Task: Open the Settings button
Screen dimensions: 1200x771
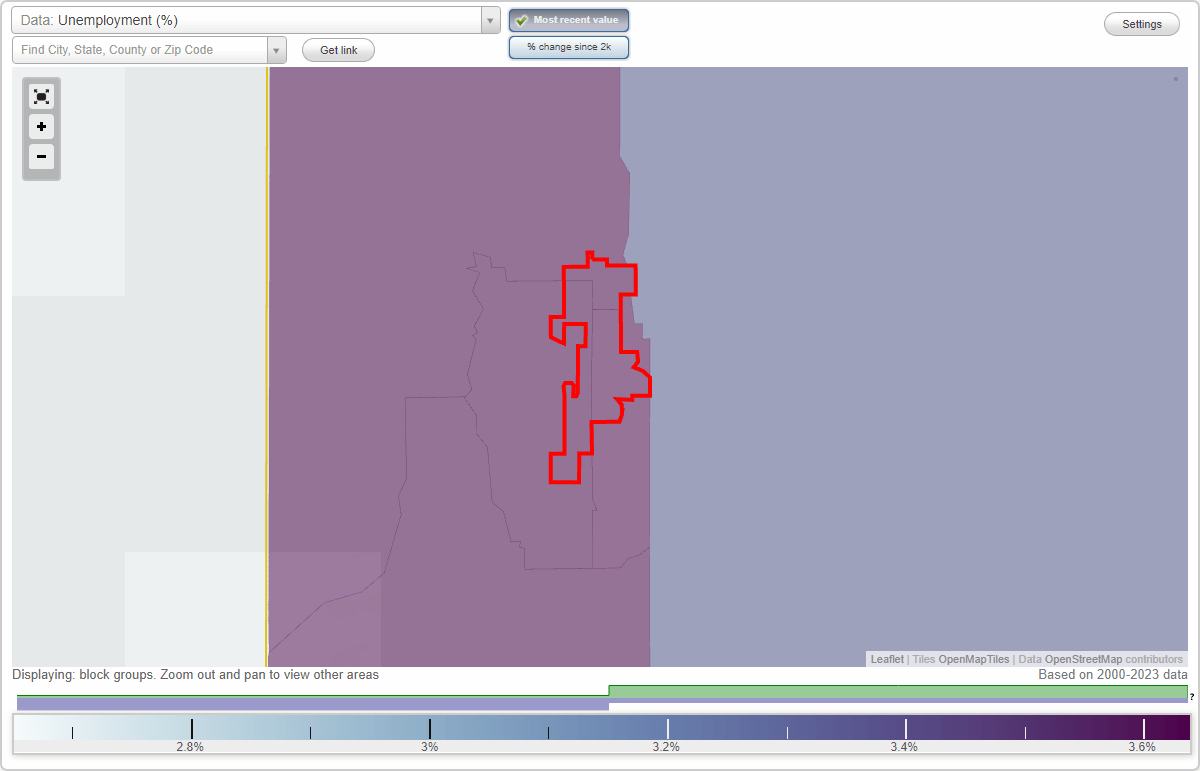Action: pos(1142,24)
